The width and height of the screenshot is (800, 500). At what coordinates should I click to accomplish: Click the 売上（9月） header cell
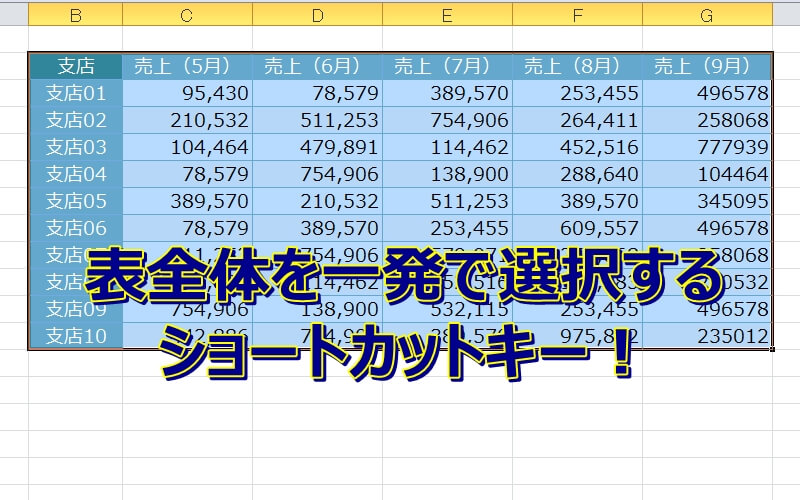707,66
